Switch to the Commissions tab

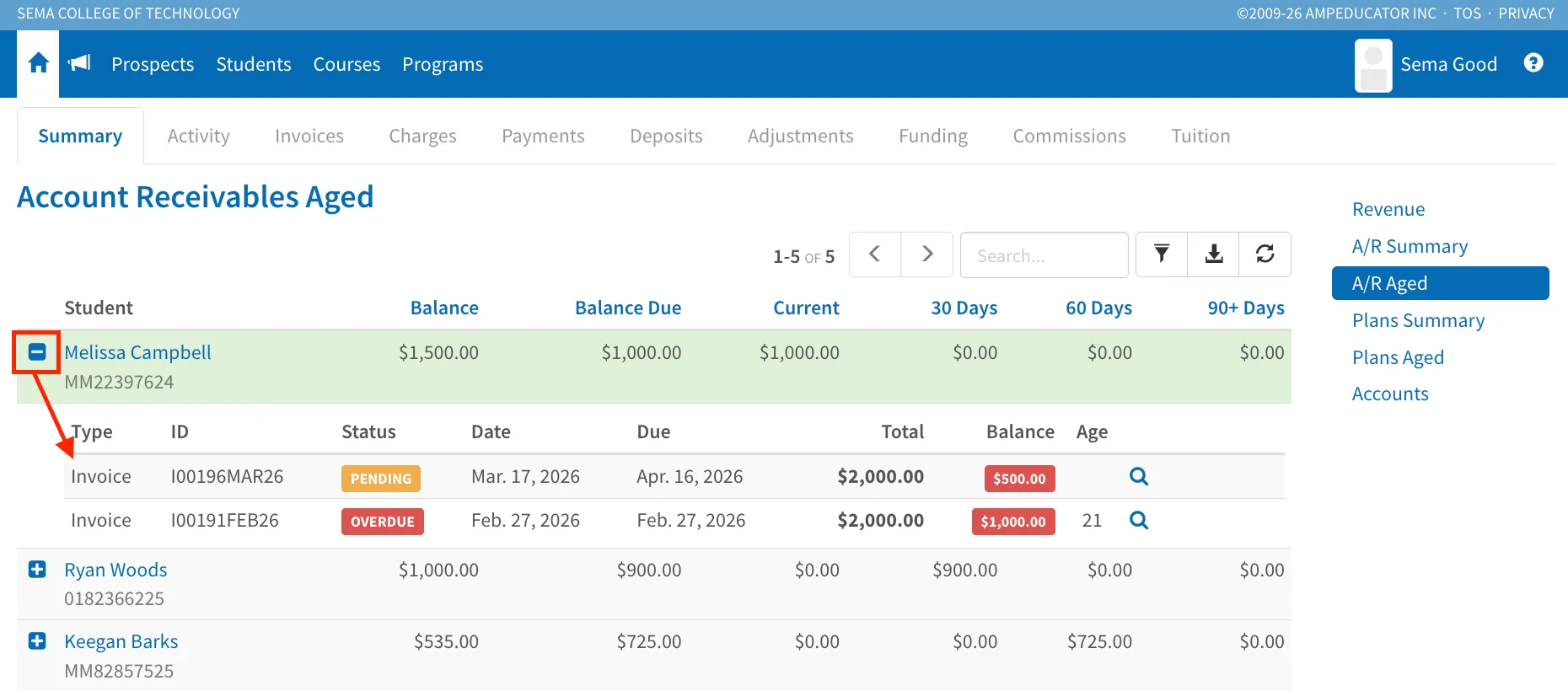click(x=1069, y=136)
